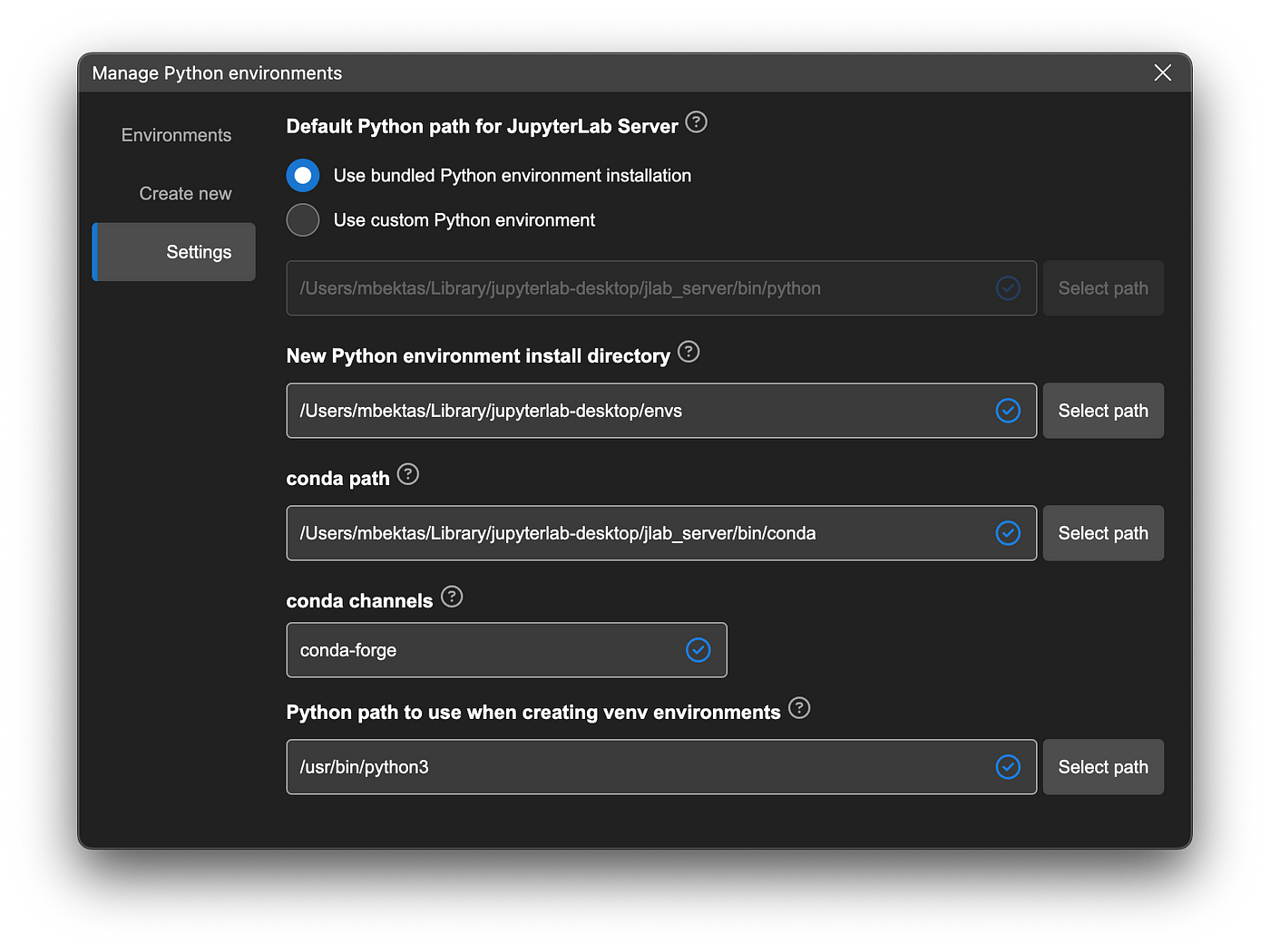Click the conda channels input field
This screenshot has height=952, width=1270.
coord(506,650)
